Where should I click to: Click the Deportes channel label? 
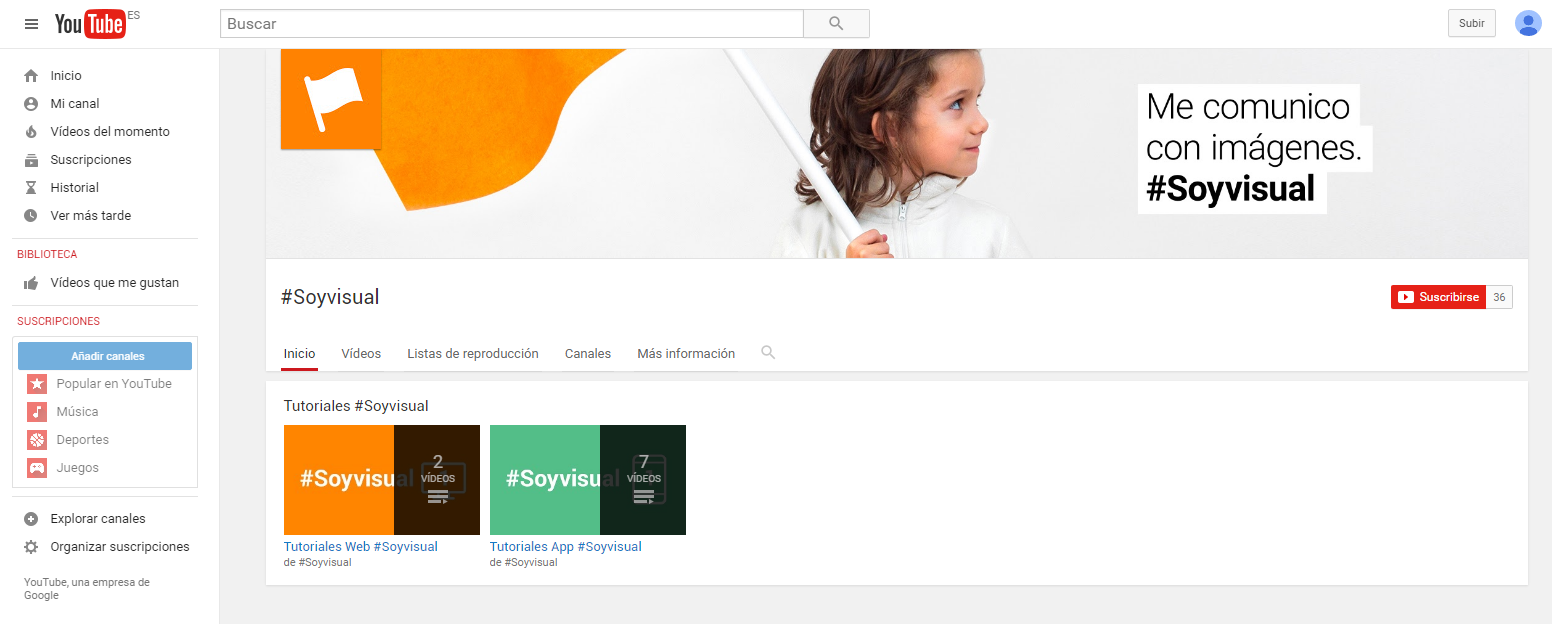(x=83, y=440)
